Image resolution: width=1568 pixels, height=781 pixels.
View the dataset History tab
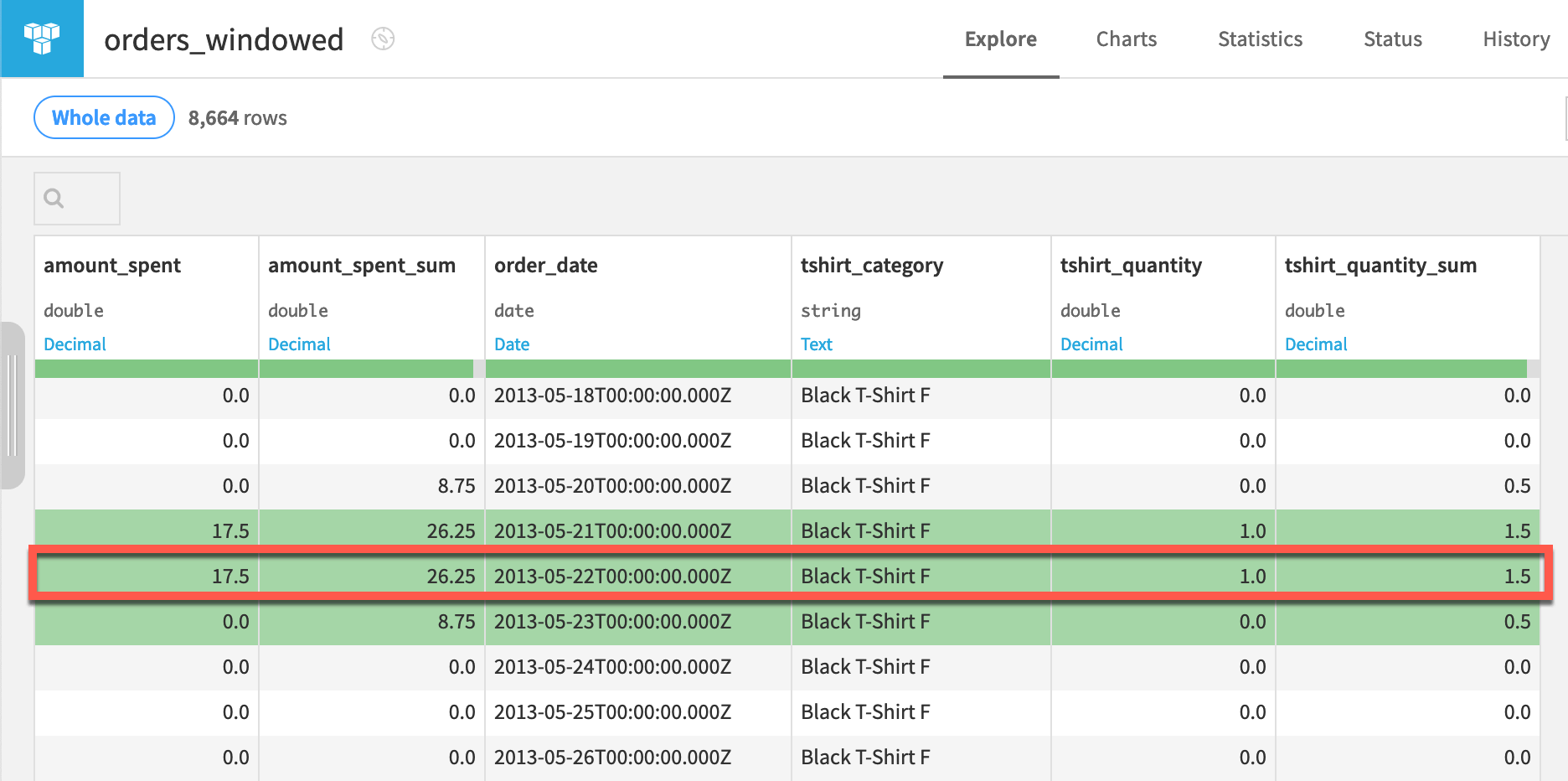[1515, 39]
